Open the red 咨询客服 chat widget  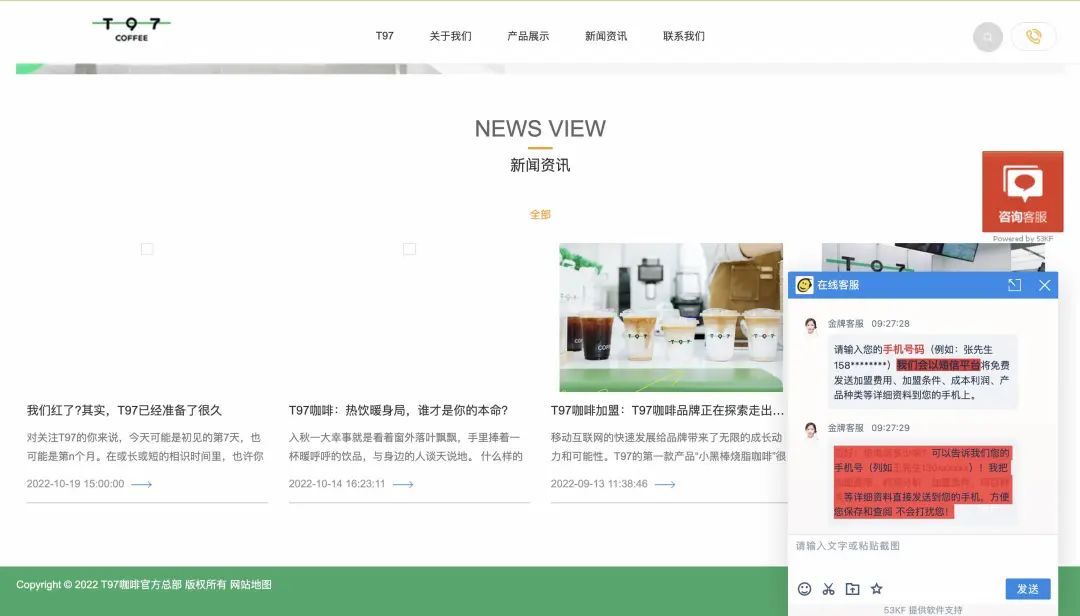pyautogui.click(x=1023, y=192)
